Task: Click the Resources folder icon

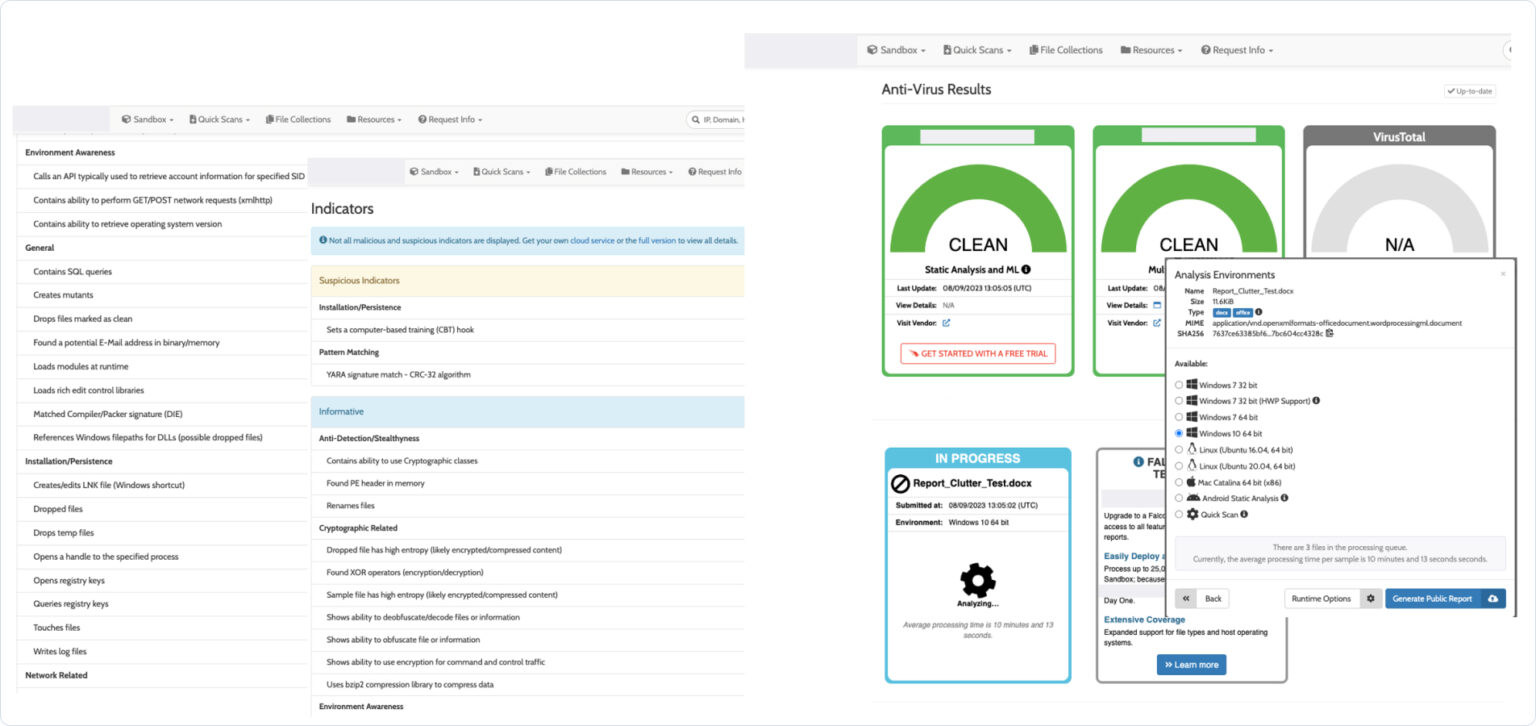Action: pyautogui.click(x=1124, y=49)
